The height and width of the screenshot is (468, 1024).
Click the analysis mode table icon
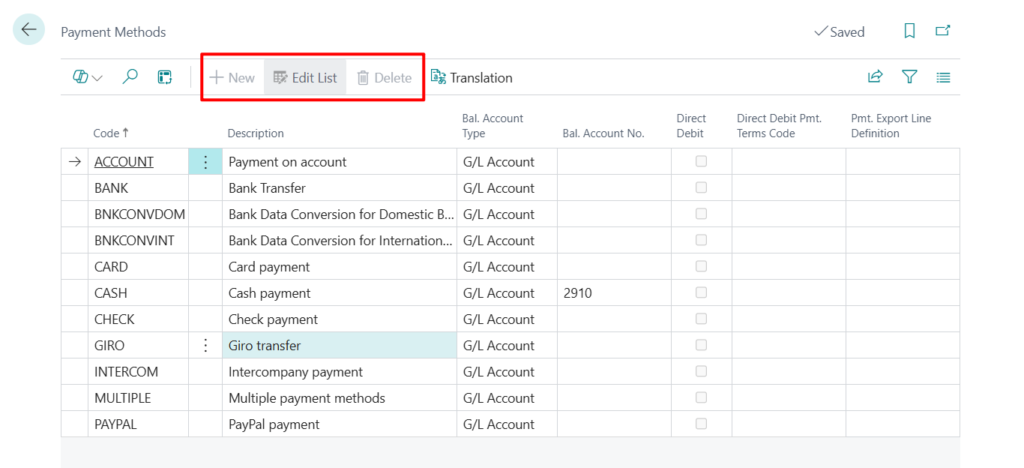[165, 77]
